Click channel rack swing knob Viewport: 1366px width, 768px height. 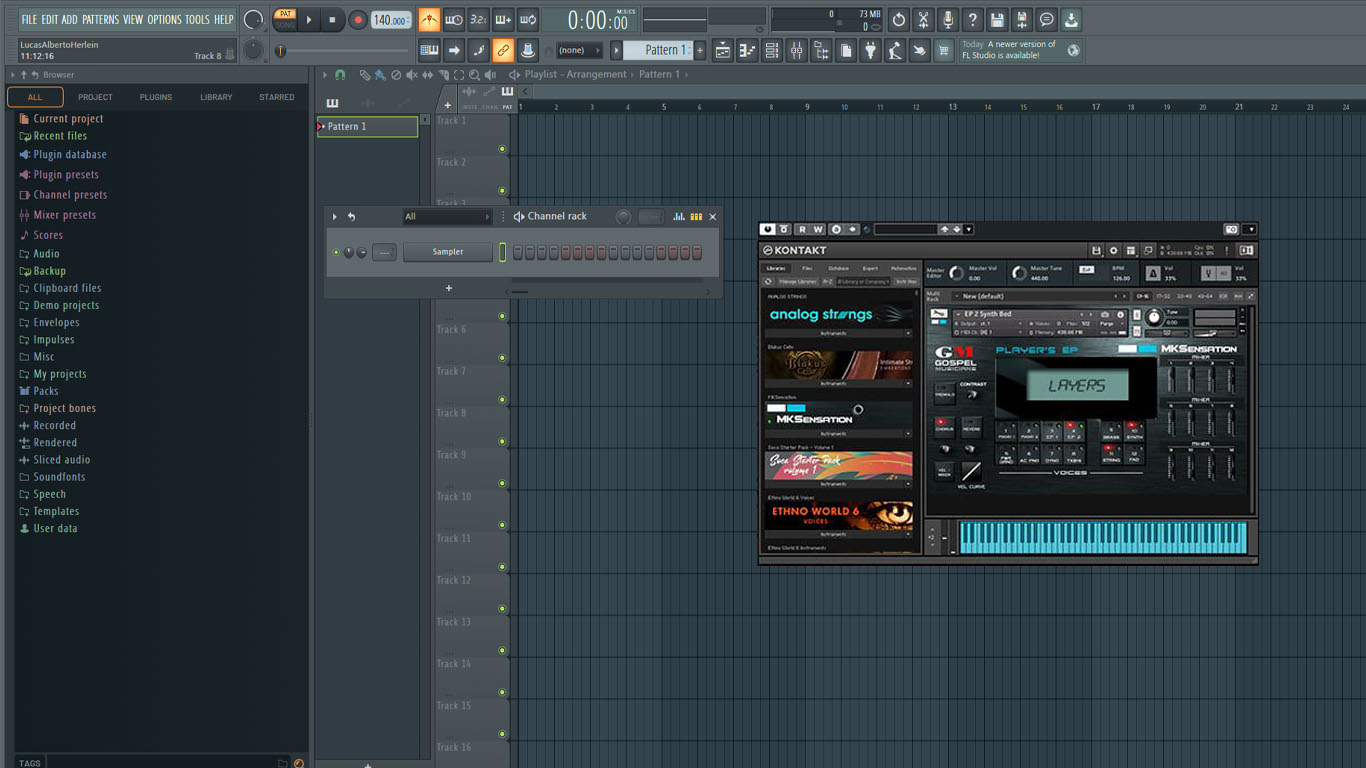623,216
